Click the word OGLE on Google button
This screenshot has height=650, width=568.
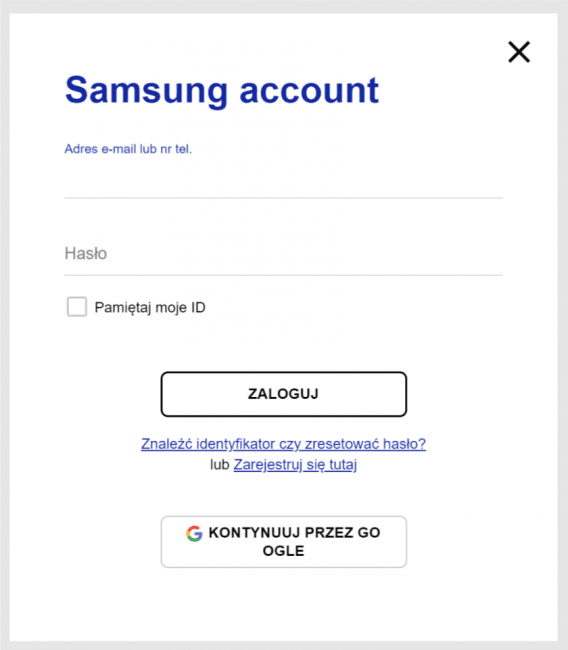[284, 551]
